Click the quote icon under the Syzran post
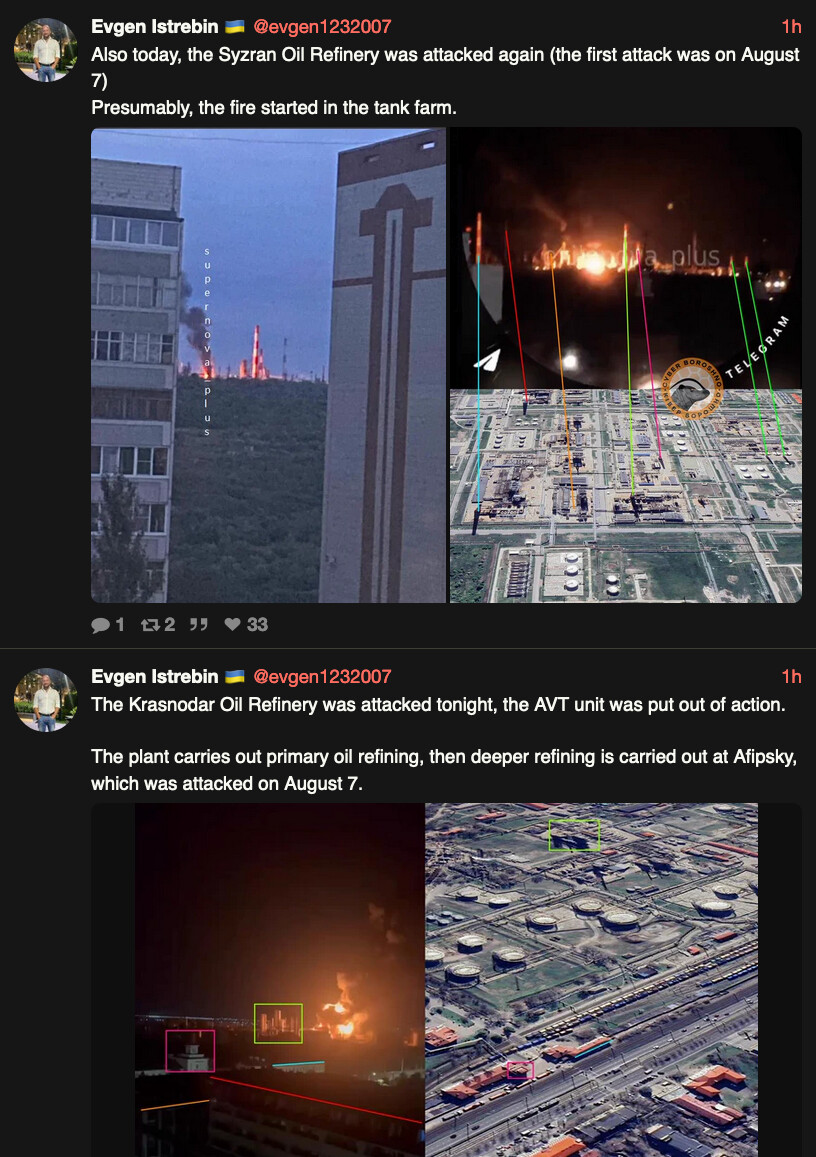Screen dimensions: 816x1157 click(198, 625)
